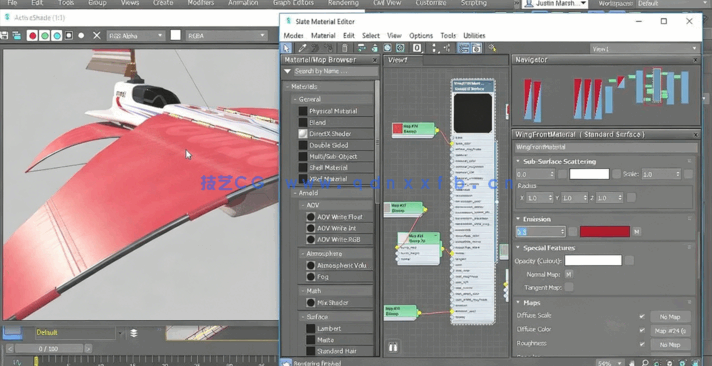
Task: Collapse the Sub-Surface Scattering rollout
Action: (518, 162)
